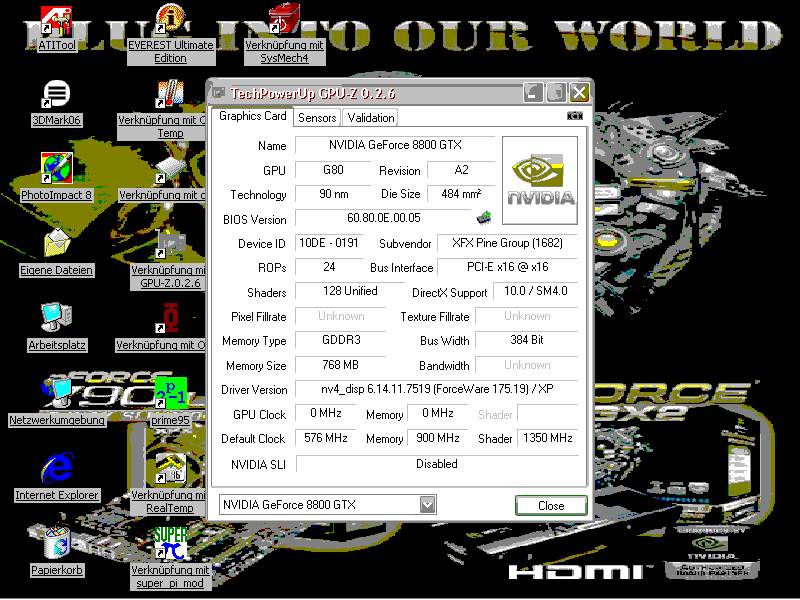This screenshot has height=600, width=800.
Task: Close GPU-Z with the title bar X
Action: tap(579, 93)
